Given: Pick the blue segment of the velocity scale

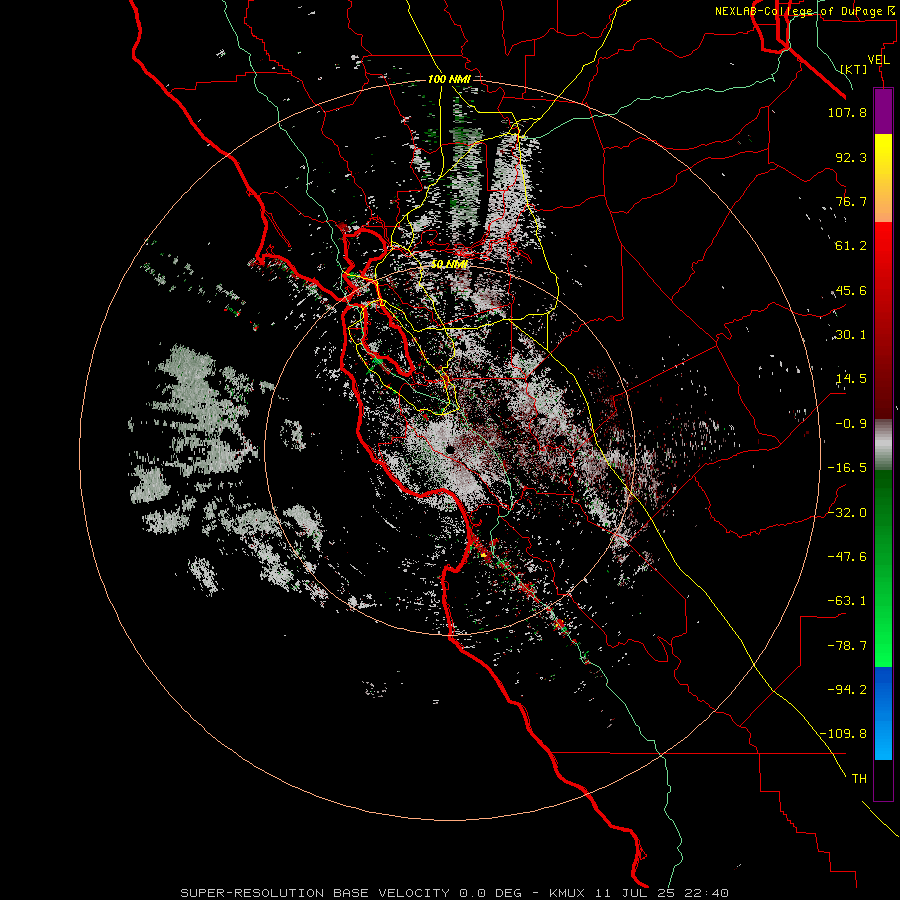Looking at the screenshot, I should [883, 713].
